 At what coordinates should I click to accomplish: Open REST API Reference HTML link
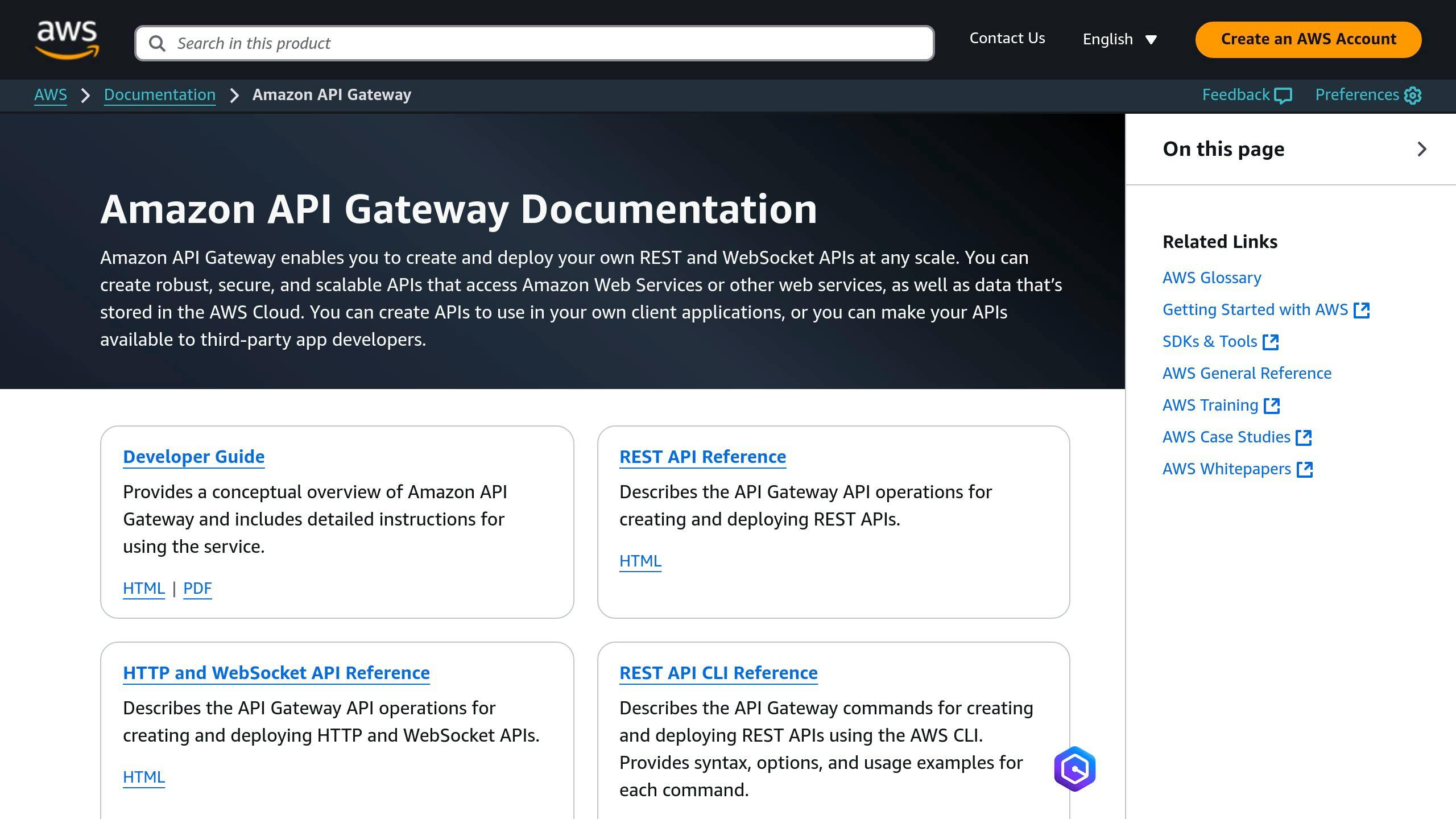click(640, 561)
